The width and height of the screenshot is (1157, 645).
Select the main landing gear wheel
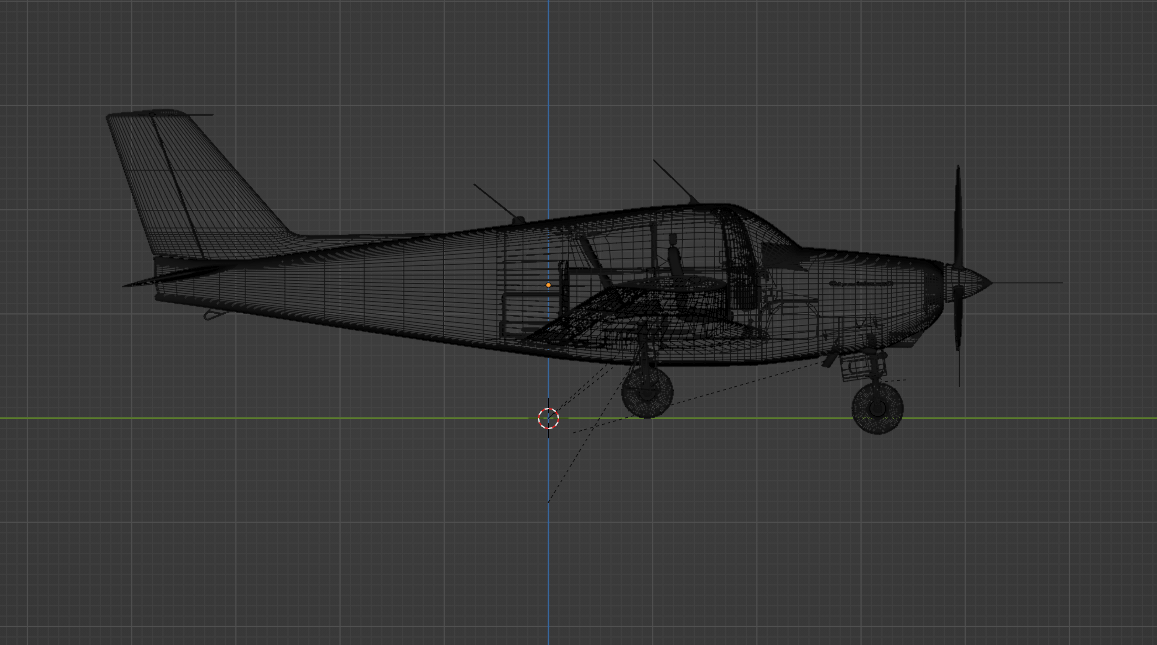coord(647,392)
